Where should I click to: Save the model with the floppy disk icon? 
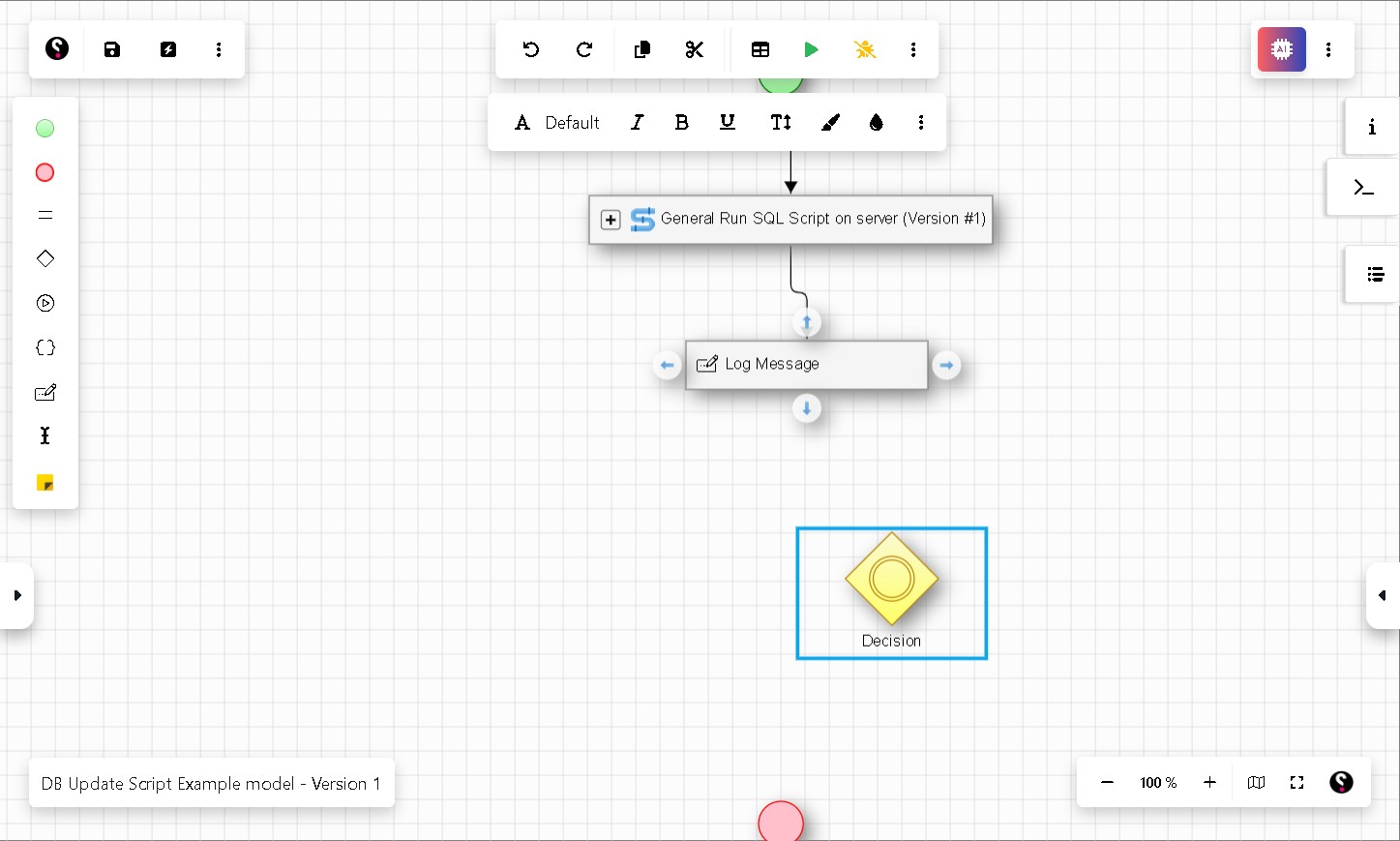(x=112, y=49)
